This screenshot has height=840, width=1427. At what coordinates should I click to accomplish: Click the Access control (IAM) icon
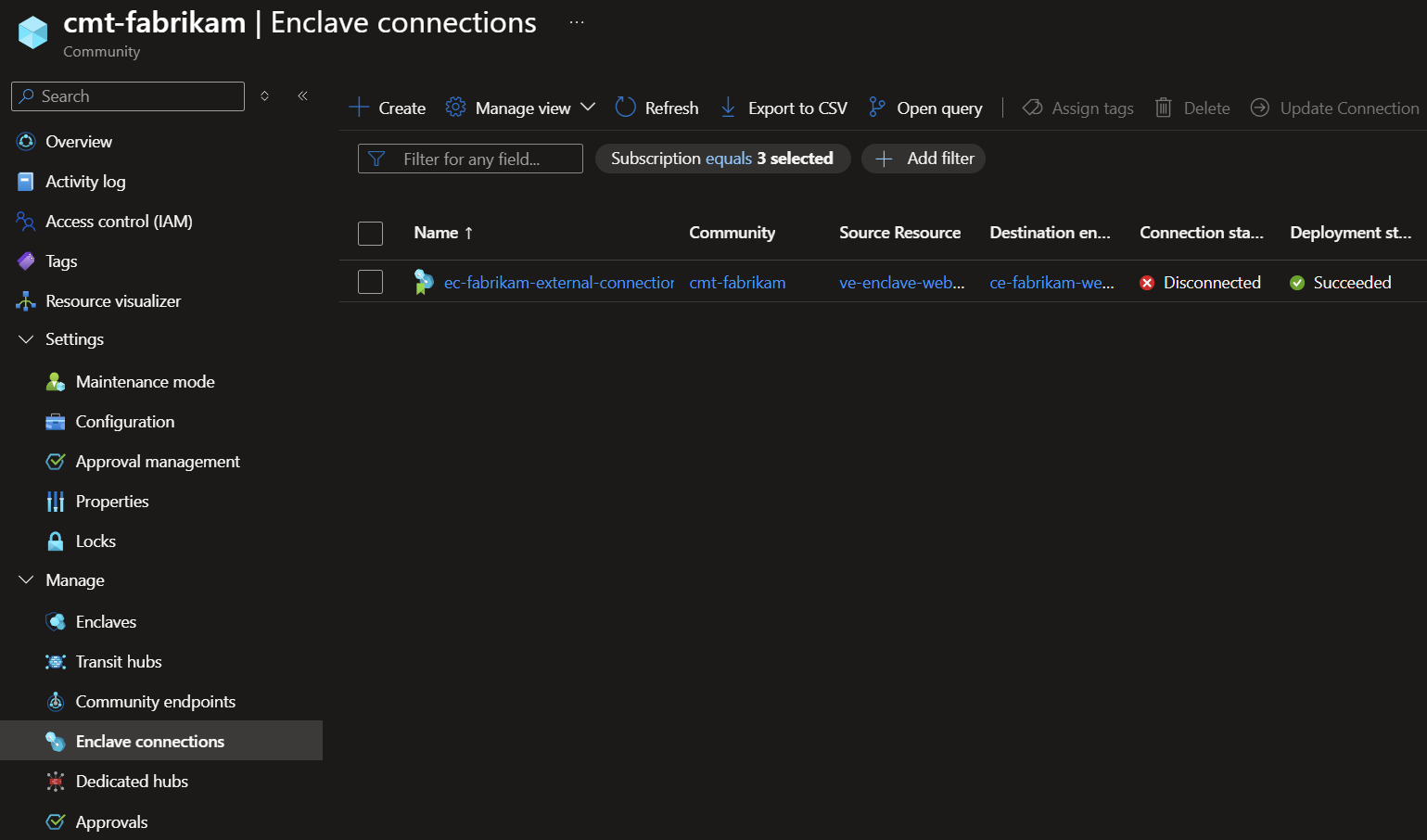[26, 222]
